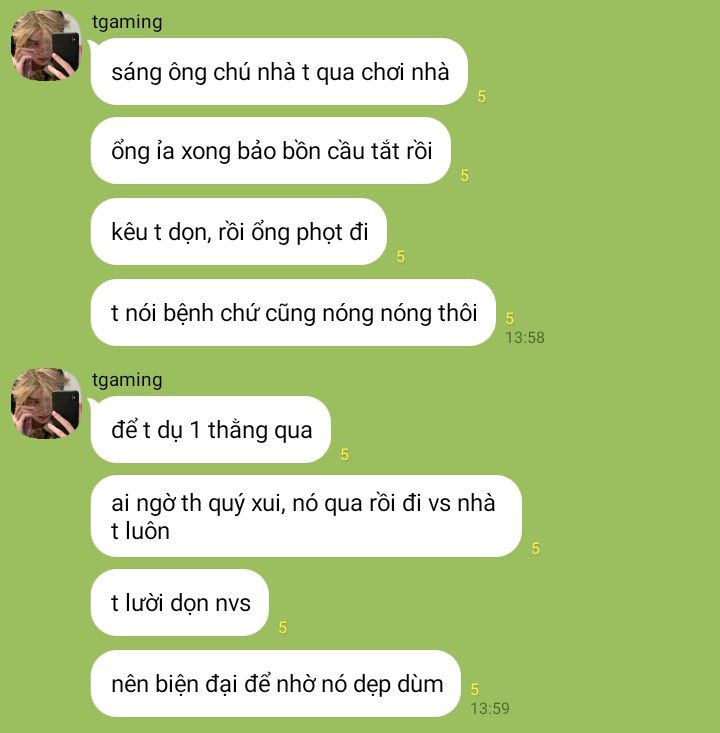Tap read count beside 'thằng qua' message

point(345,454)
